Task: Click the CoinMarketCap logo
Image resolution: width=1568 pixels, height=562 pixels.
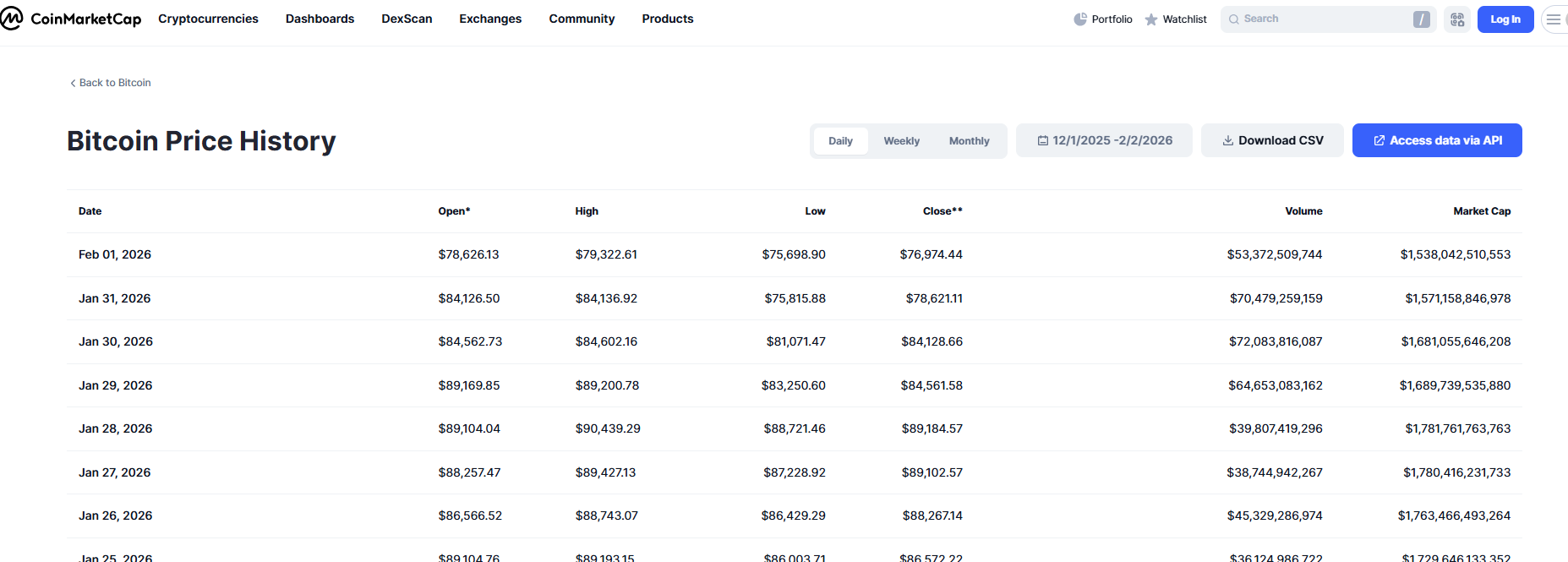Action: click(71, 19)
